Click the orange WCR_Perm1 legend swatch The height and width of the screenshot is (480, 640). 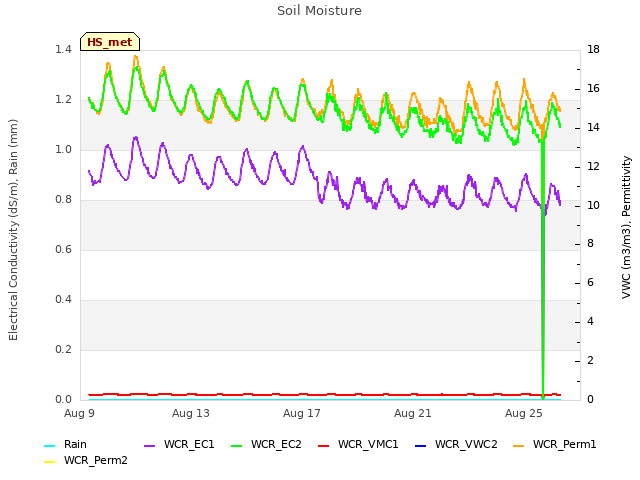click(519, 446)
